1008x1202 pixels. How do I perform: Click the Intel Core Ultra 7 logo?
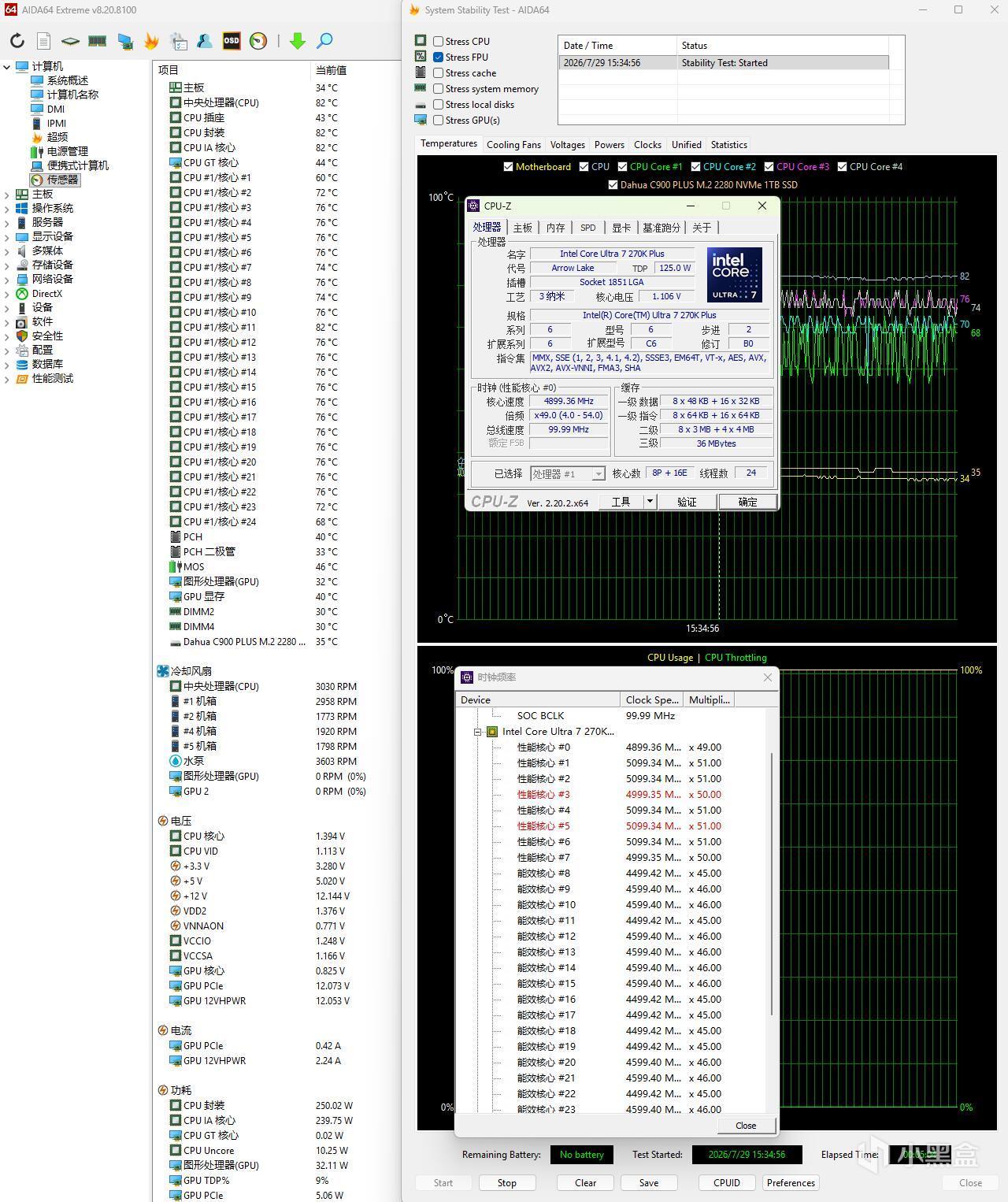point(734,275)
